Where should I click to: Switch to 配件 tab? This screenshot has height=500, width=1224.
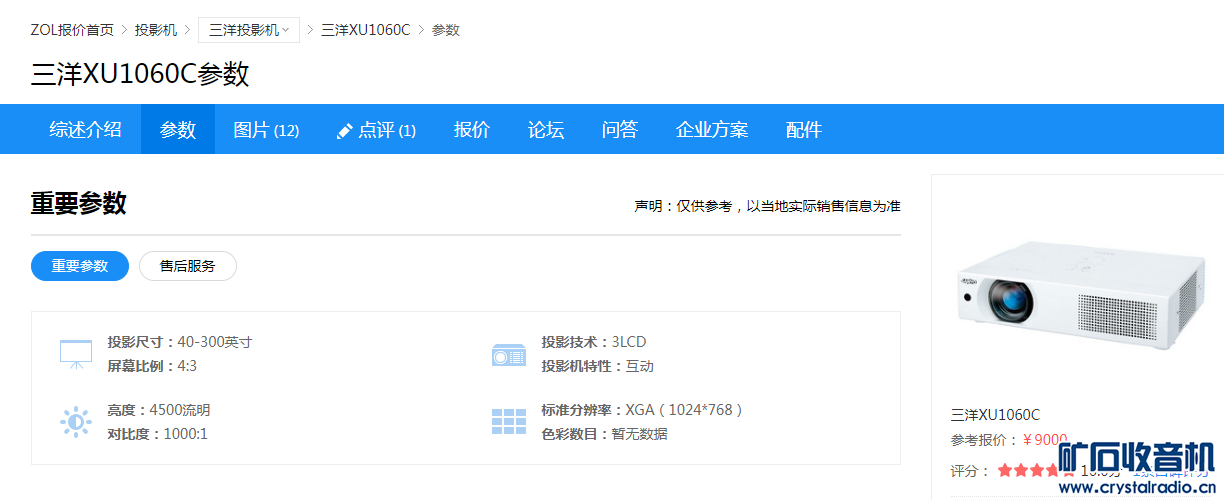(804, 129)
